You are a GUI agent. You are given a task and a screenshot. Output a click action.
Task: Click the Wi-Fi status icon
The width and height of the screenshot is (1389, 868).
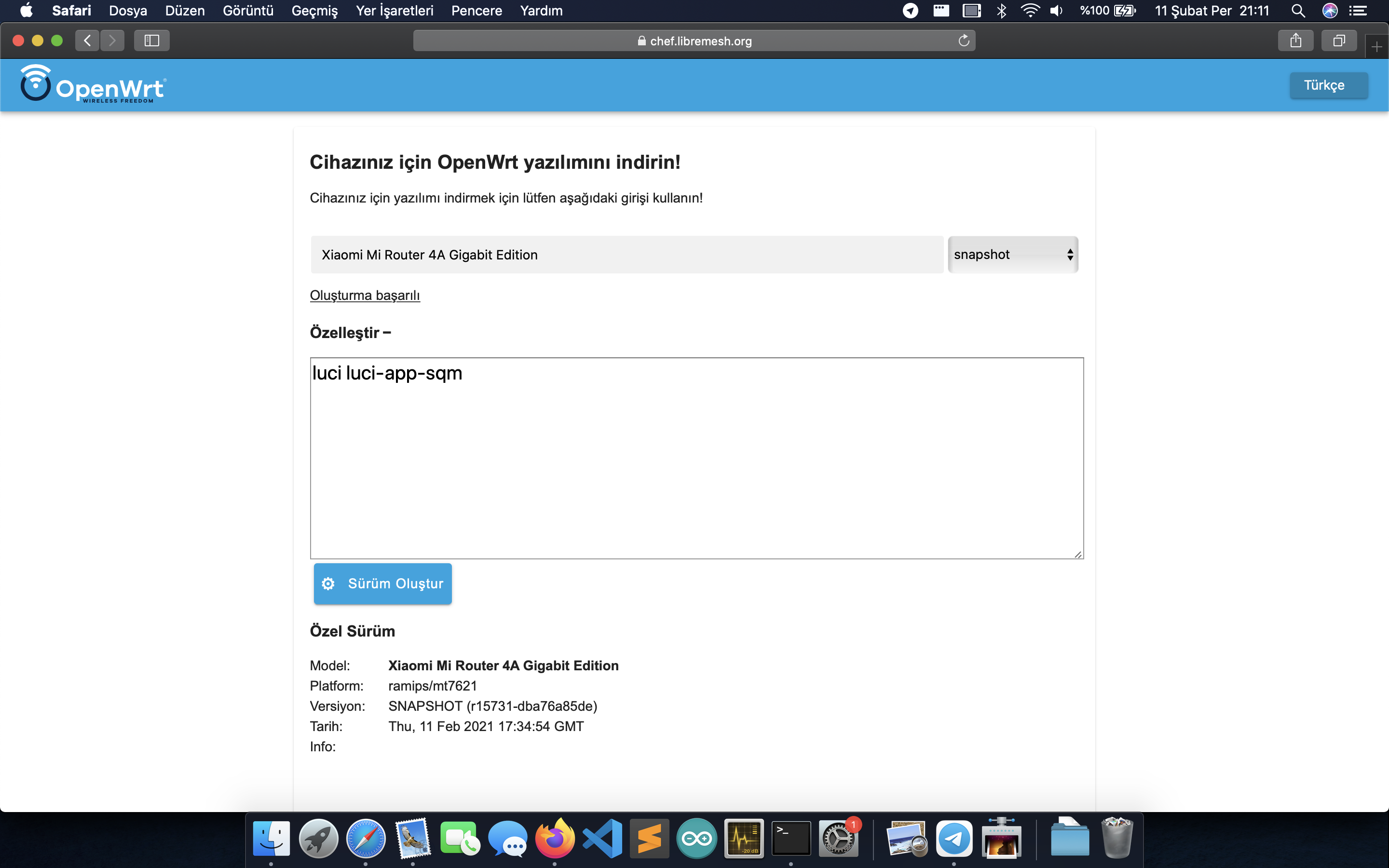[1030, 10]
